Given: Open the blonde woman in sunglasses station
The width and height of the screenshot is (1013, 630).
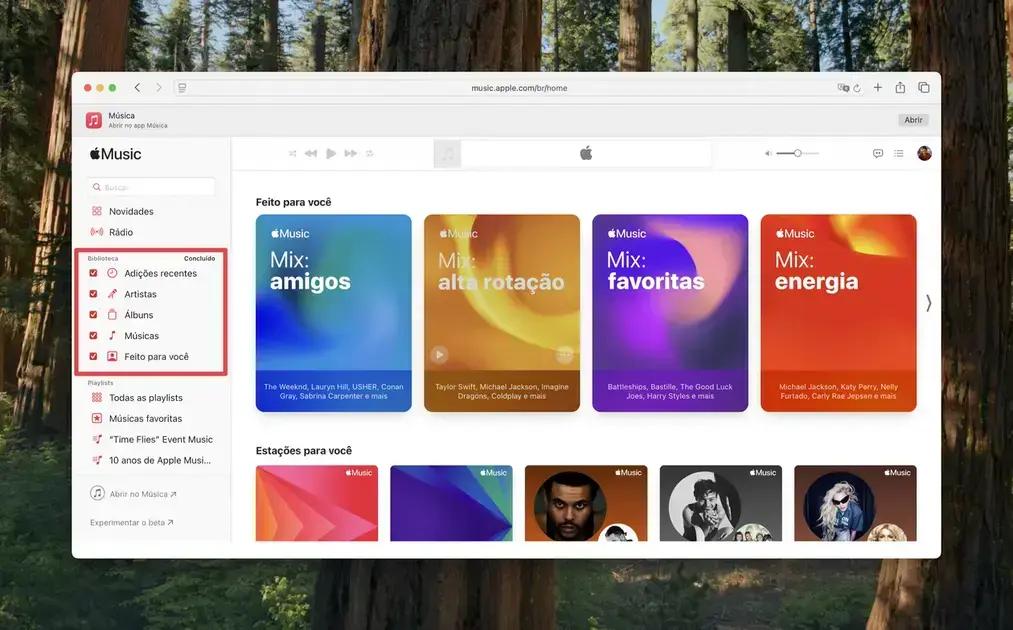Looking at the screenshot, I should pyautogui.click(x=855, y=503).
